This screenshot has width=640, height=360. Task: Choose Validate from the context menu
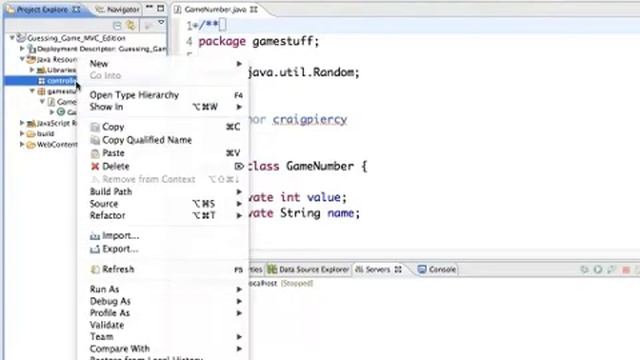163,325
